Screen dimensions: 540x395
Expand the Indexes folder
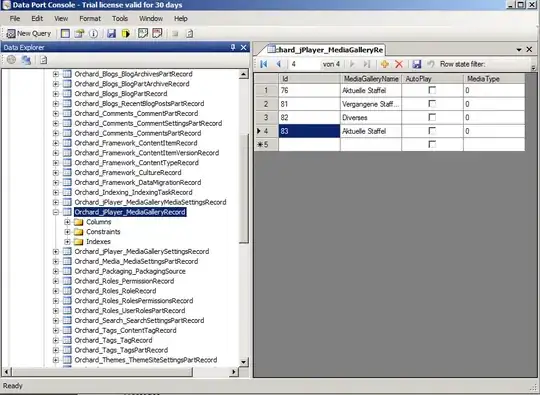tap(68, 242)
